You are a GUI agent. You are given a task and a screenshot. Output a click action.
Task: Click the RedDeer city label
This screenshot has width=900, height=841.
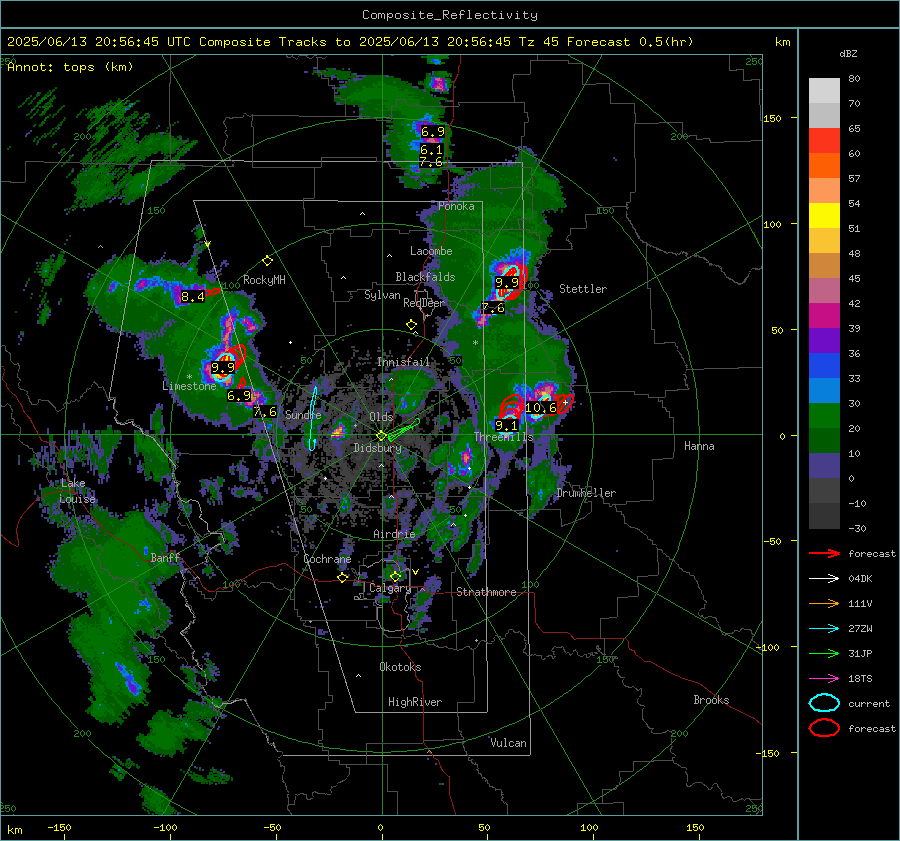pyautogui.click(x=424, y=303)
